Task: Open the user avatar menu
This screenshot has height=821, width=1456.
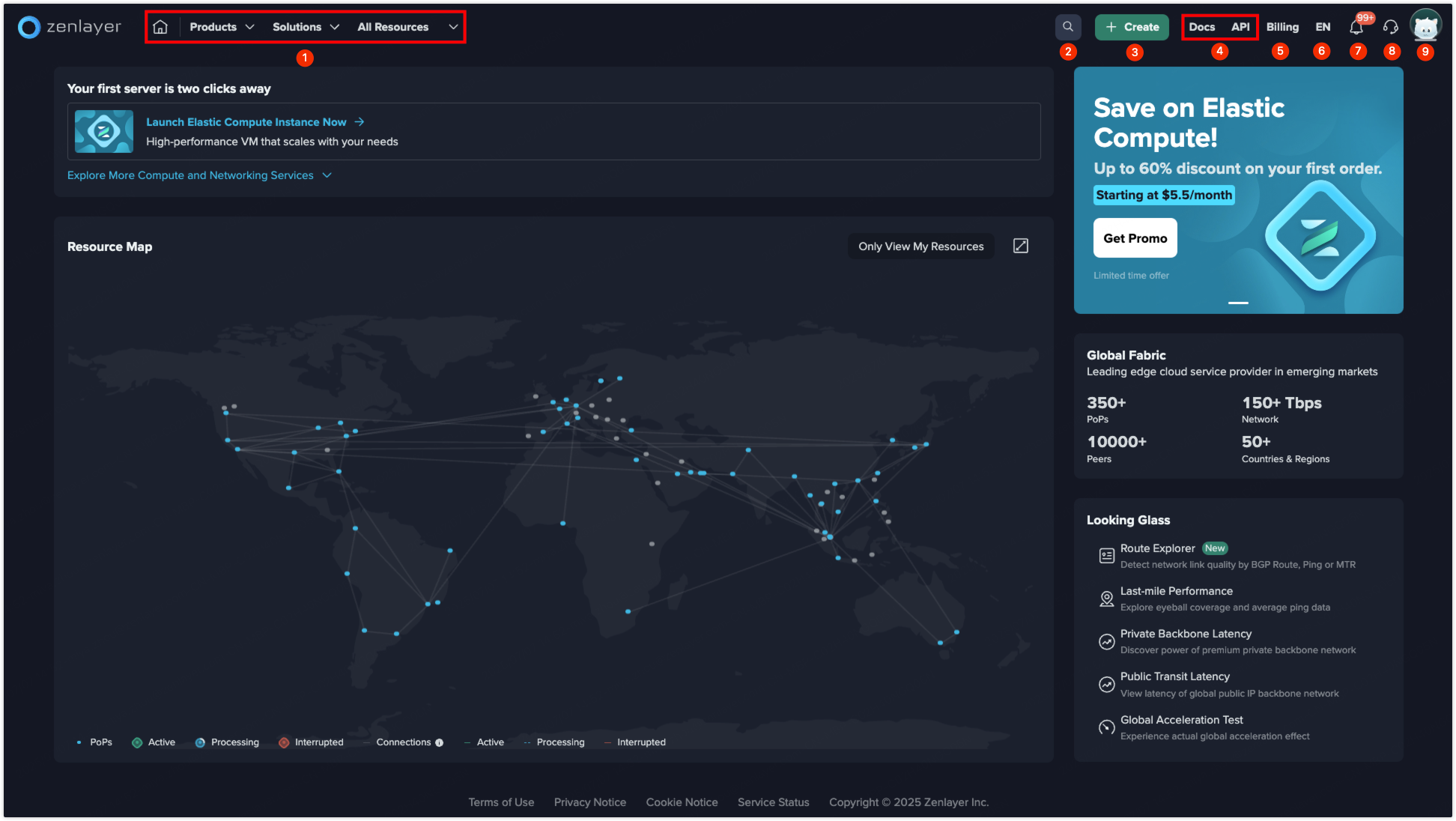Action: click(1425, 26)
